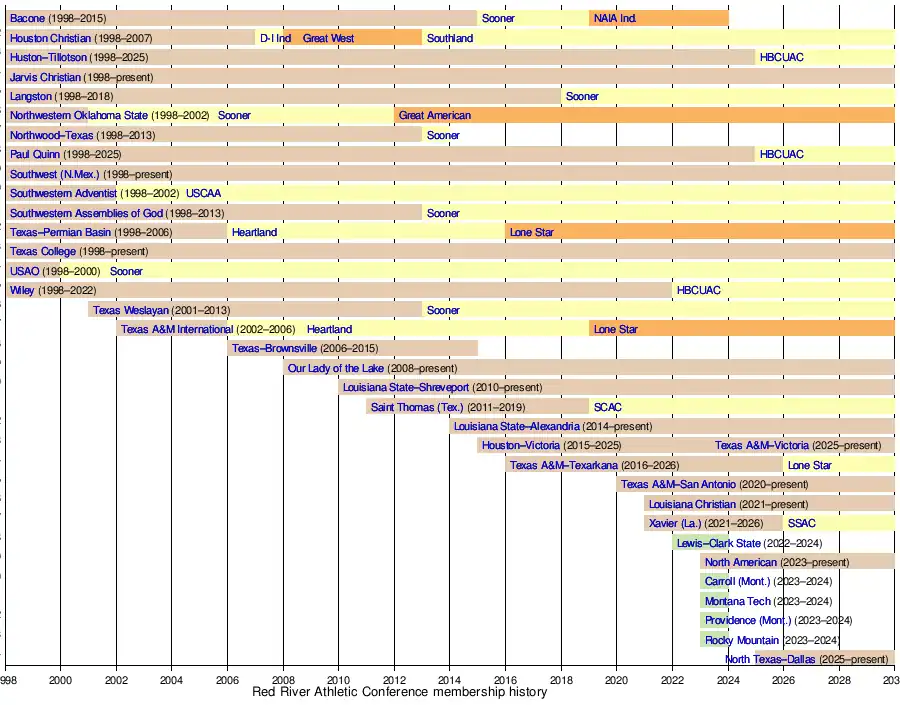Screen dimensions: 900x705
Task: Open the Texas–Permian Basin link
Action: 60,233
